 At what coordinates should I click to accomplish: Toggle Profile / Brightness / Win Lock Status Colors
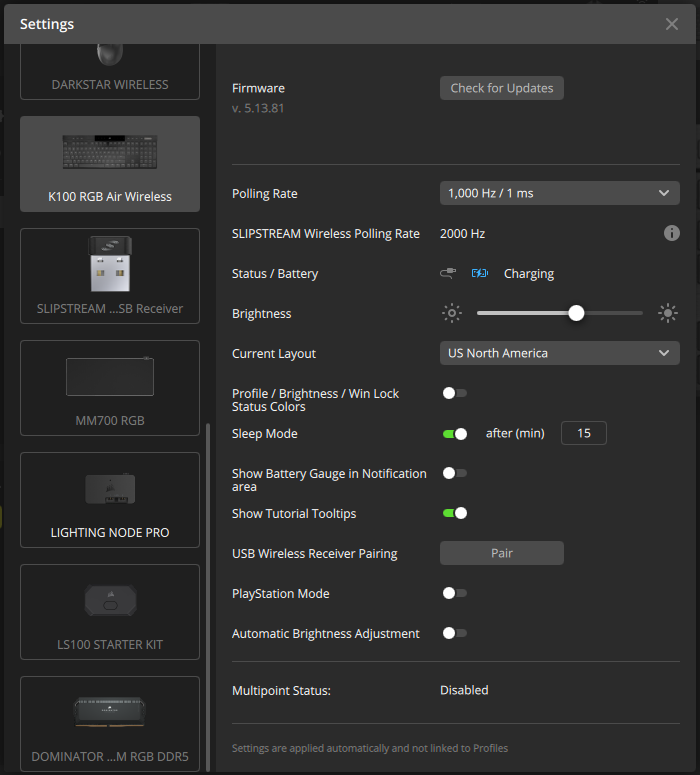[x=454, y=393]
